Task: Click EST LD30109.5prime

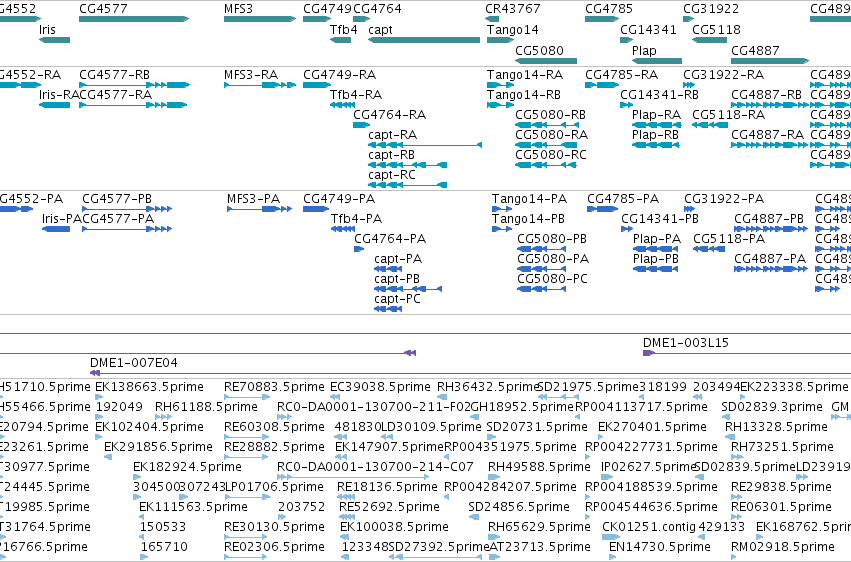Action: click(431, 427)
